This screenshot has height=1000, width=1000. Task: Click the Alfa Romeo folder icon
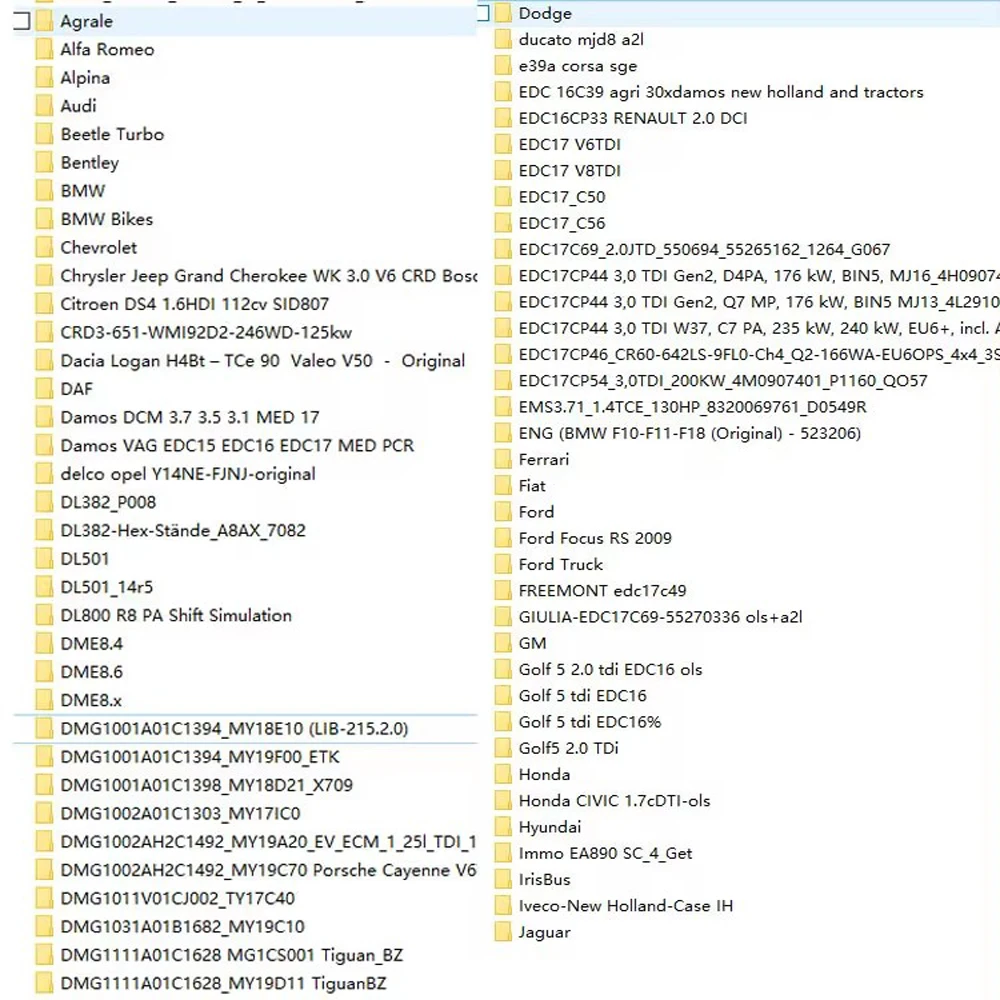click(44, 49)
